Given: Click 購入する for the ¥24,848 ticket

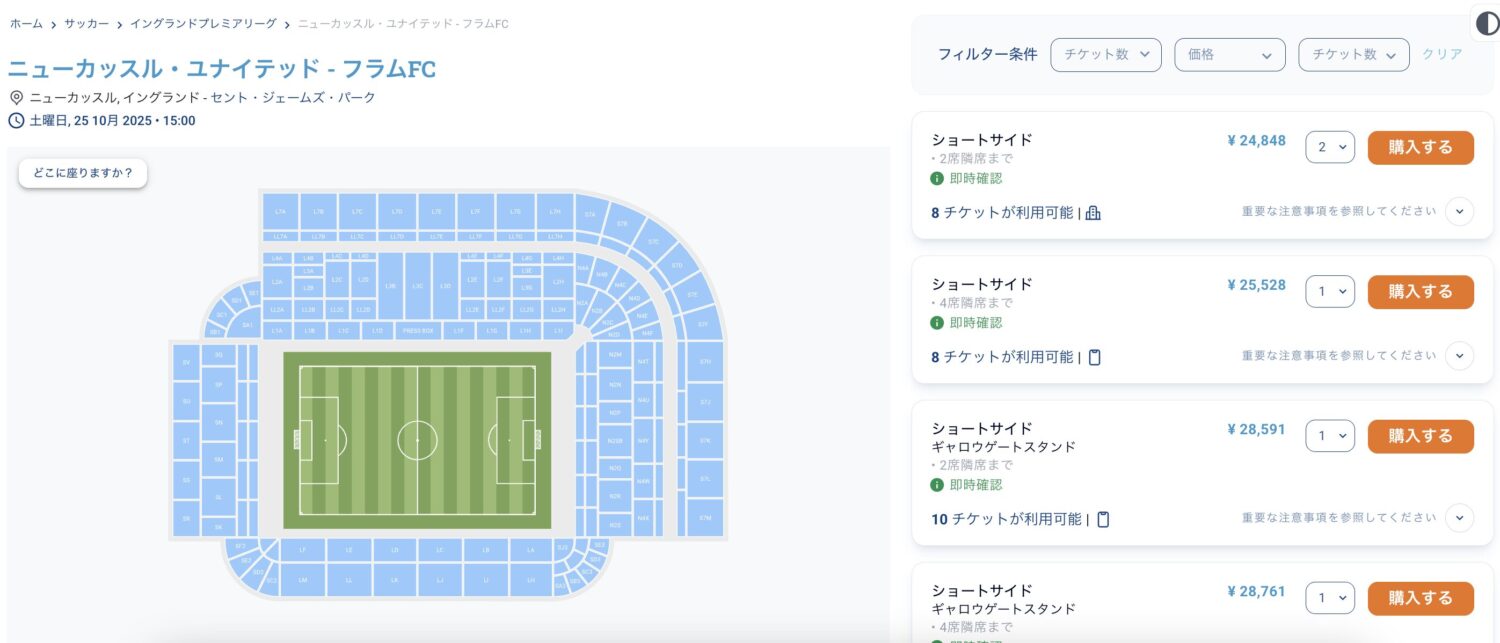Looking at the screenshot, I should pyautogui.click(x=1420, y=147).
